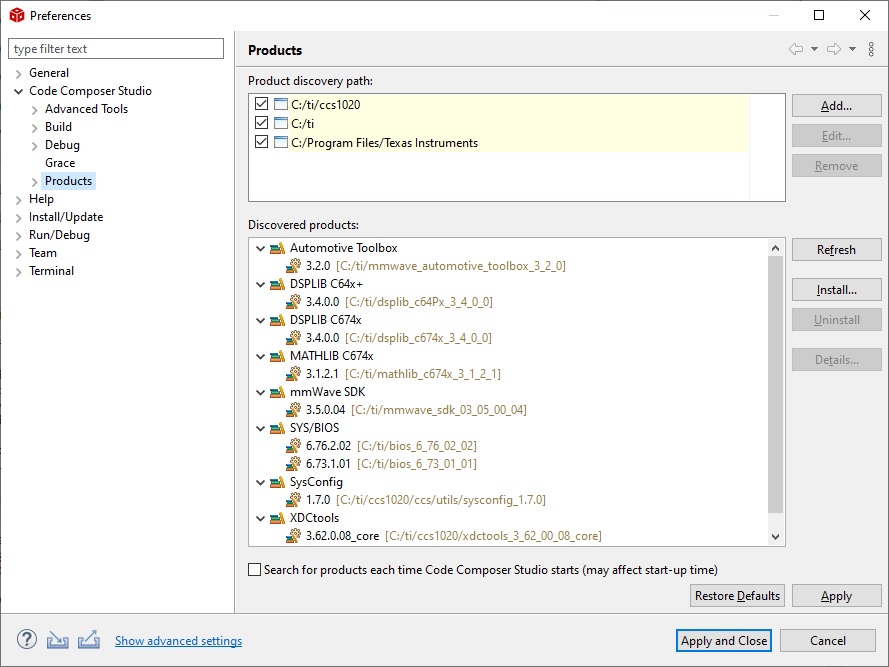Uncheck the C:/Program Files/Texas Instruments path
889x667 pixels.
[261, 142]
